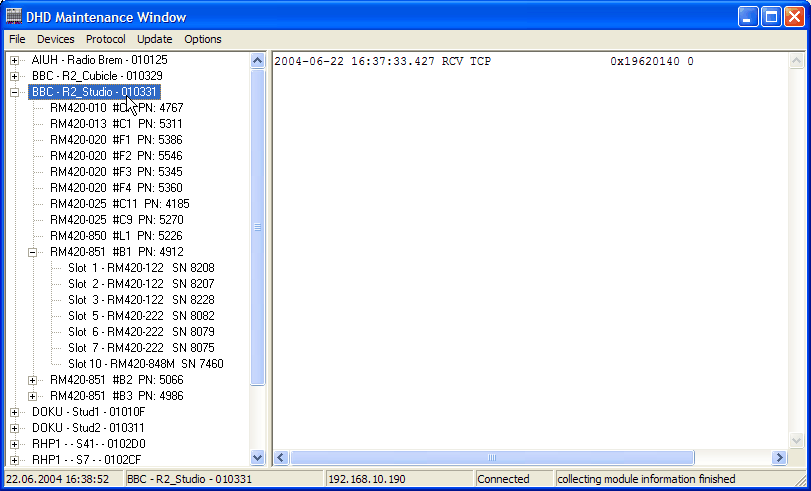
Task: Close the DHD Maintenance Window
Action: click(x=794, y=17)
